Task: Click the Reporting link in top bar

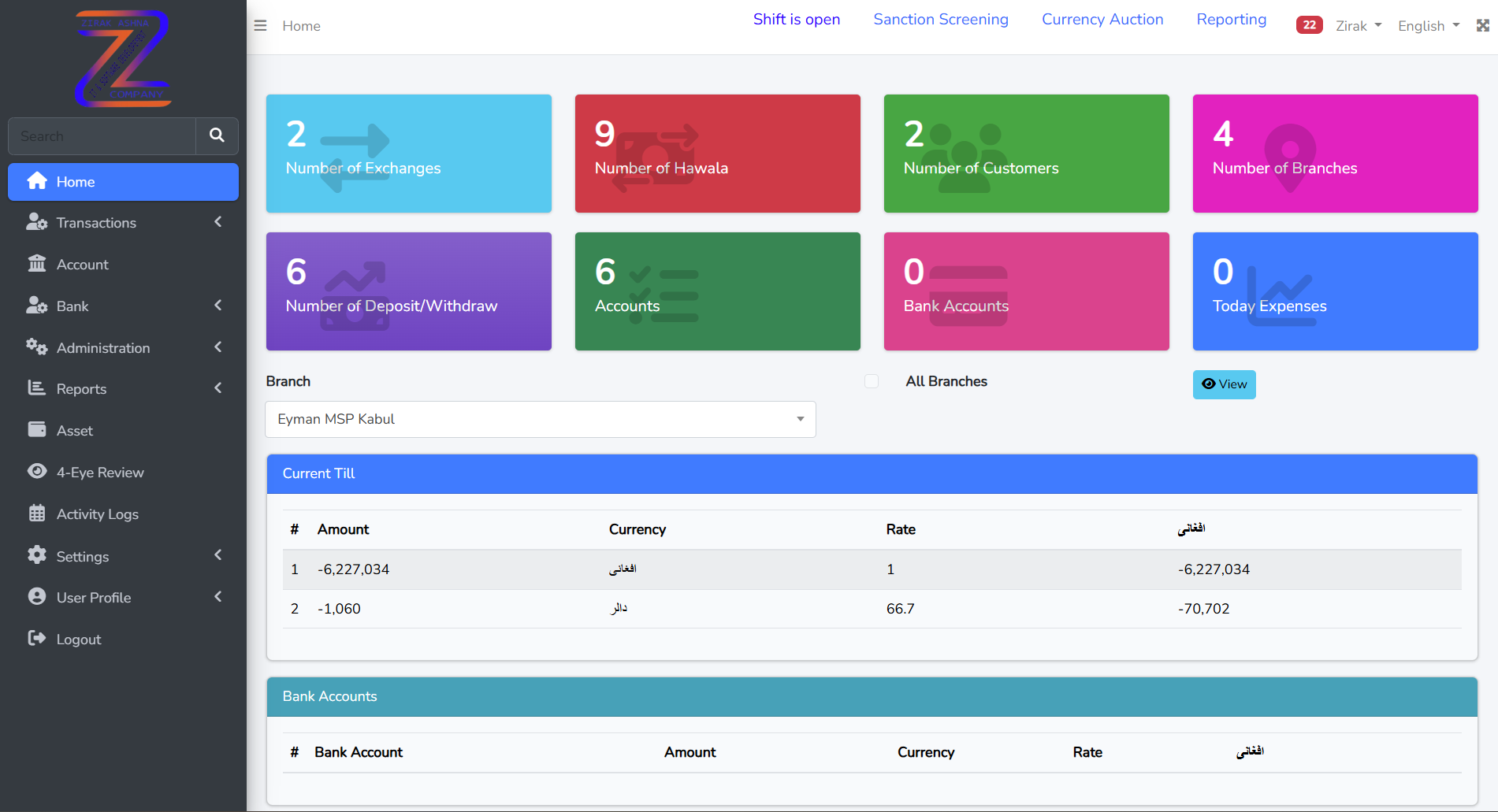Action: (x=1231, y=20)
